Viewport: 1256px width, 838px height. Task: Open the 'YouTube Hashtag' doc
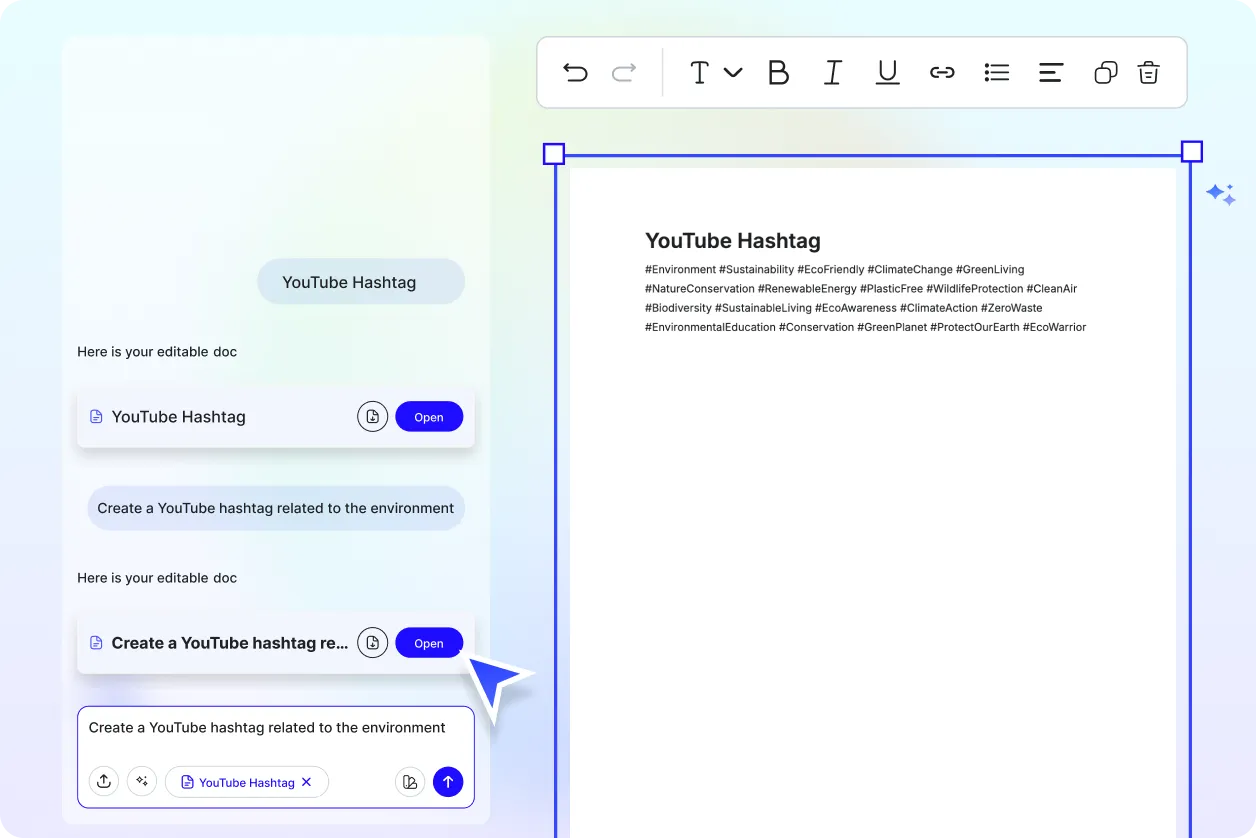click(429, 417)
